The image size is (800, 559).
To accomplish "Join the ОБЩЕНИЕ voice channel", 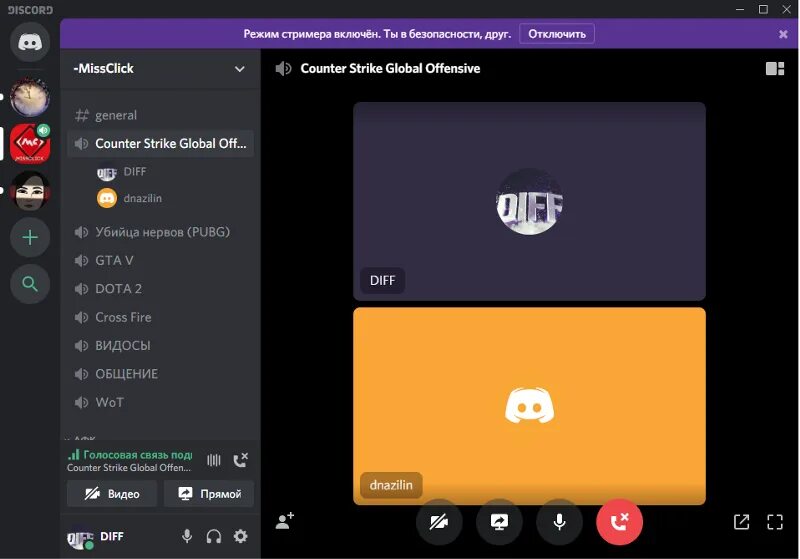I will click(x=160, y=374).
